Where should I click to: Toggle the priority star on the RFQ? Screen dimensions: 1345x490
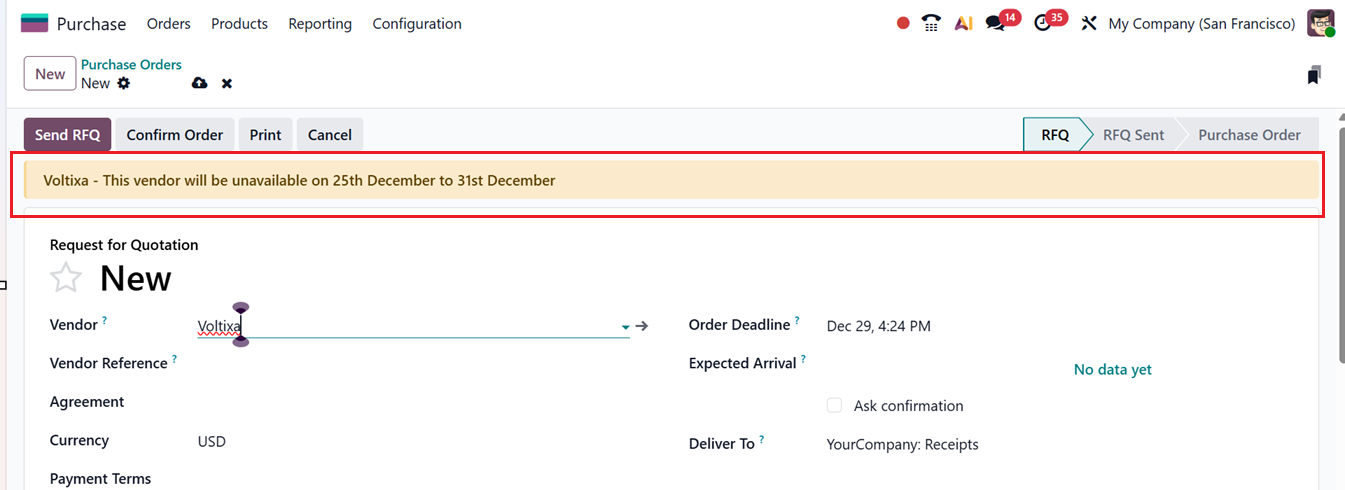click(66, 278)
